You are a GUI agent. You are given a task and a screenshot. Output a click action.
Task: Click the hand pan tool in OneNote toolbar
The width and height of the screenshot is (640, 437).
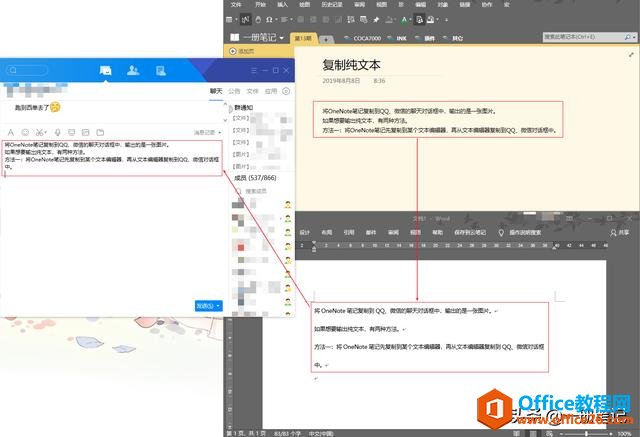pos(258,19)
